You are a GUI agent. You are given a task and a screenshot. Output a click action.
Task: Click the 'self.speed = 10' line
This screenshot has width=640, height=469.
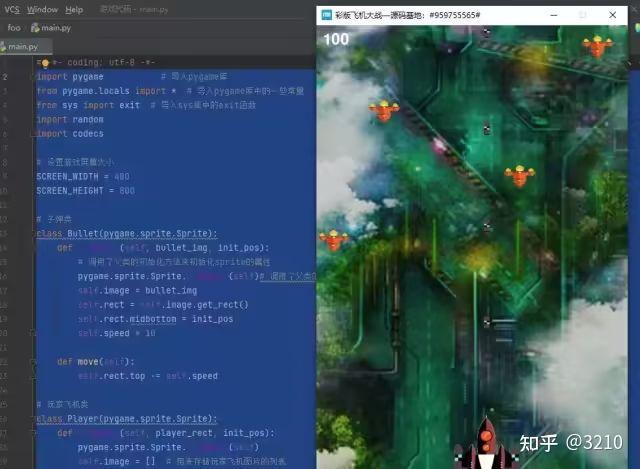(117, 333)
